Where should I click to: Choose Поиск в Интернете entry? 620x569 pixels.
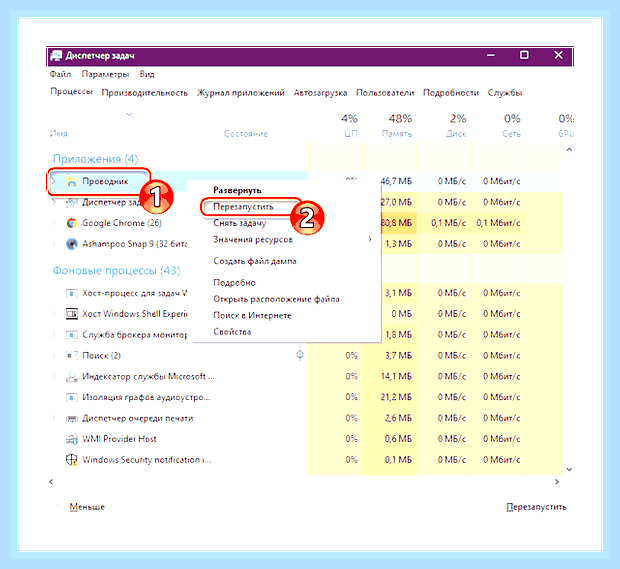coord(252,316)
